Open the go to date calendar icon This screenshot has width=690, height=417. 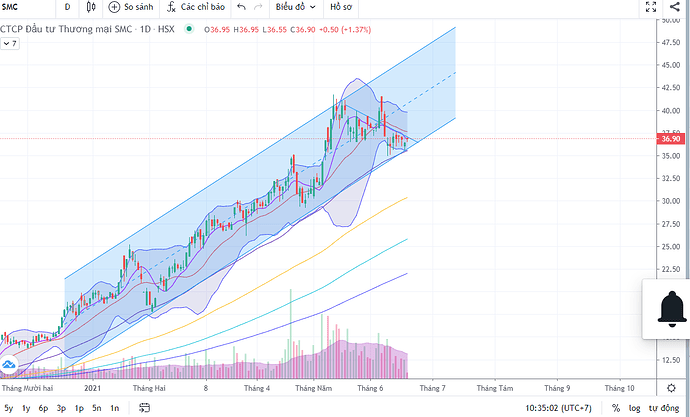pos(144,408)
